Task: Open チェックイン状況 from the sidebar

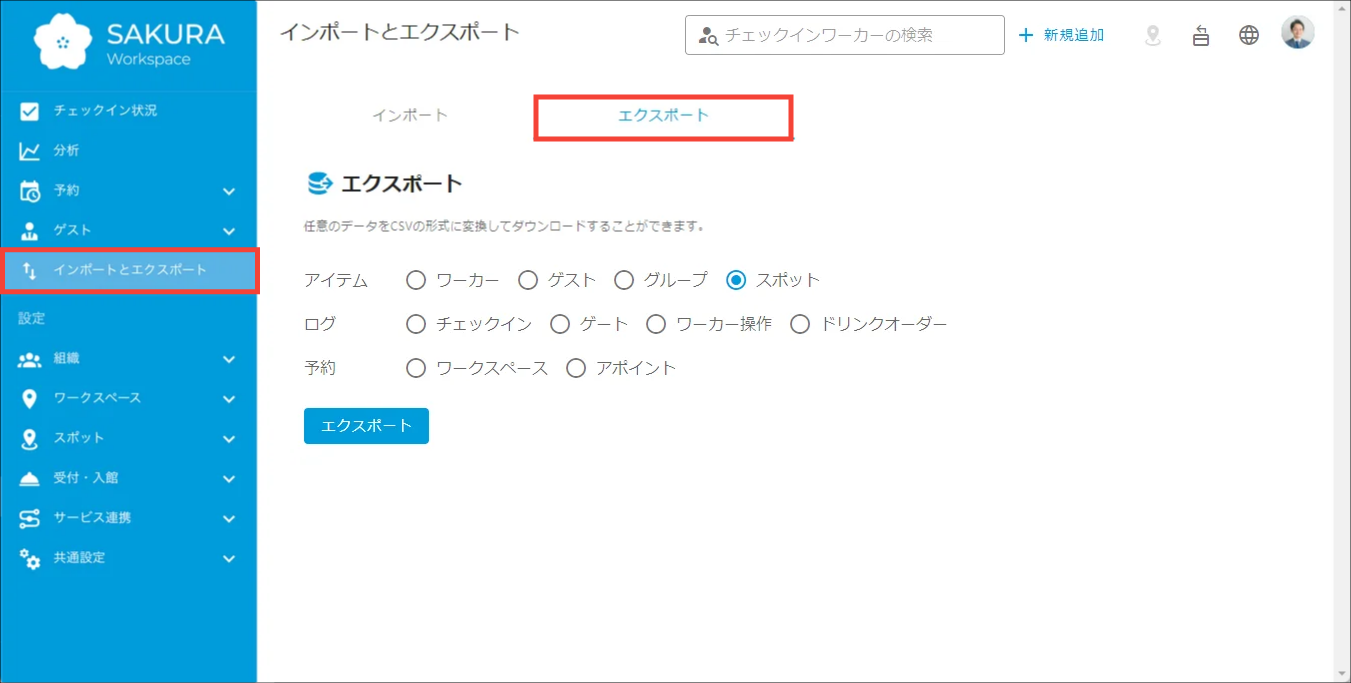Action: [105, 110]
